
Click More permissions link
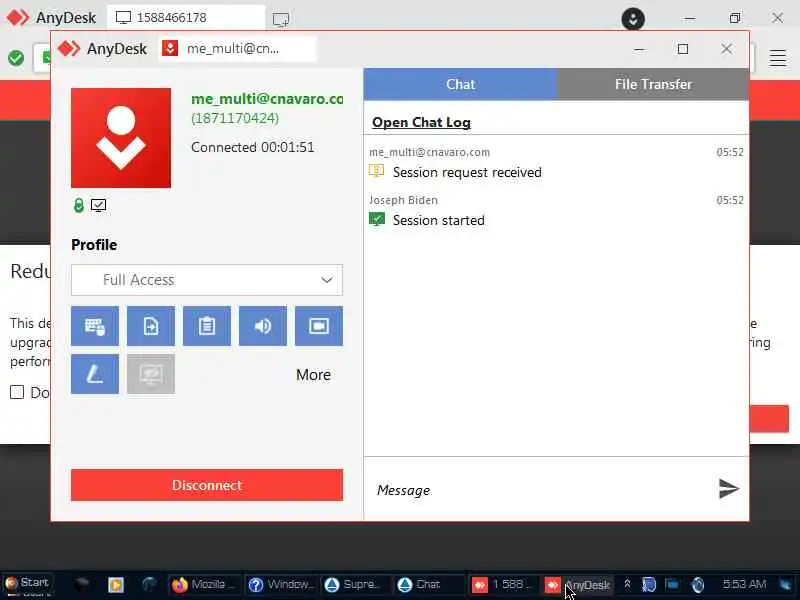click(313, 375)
